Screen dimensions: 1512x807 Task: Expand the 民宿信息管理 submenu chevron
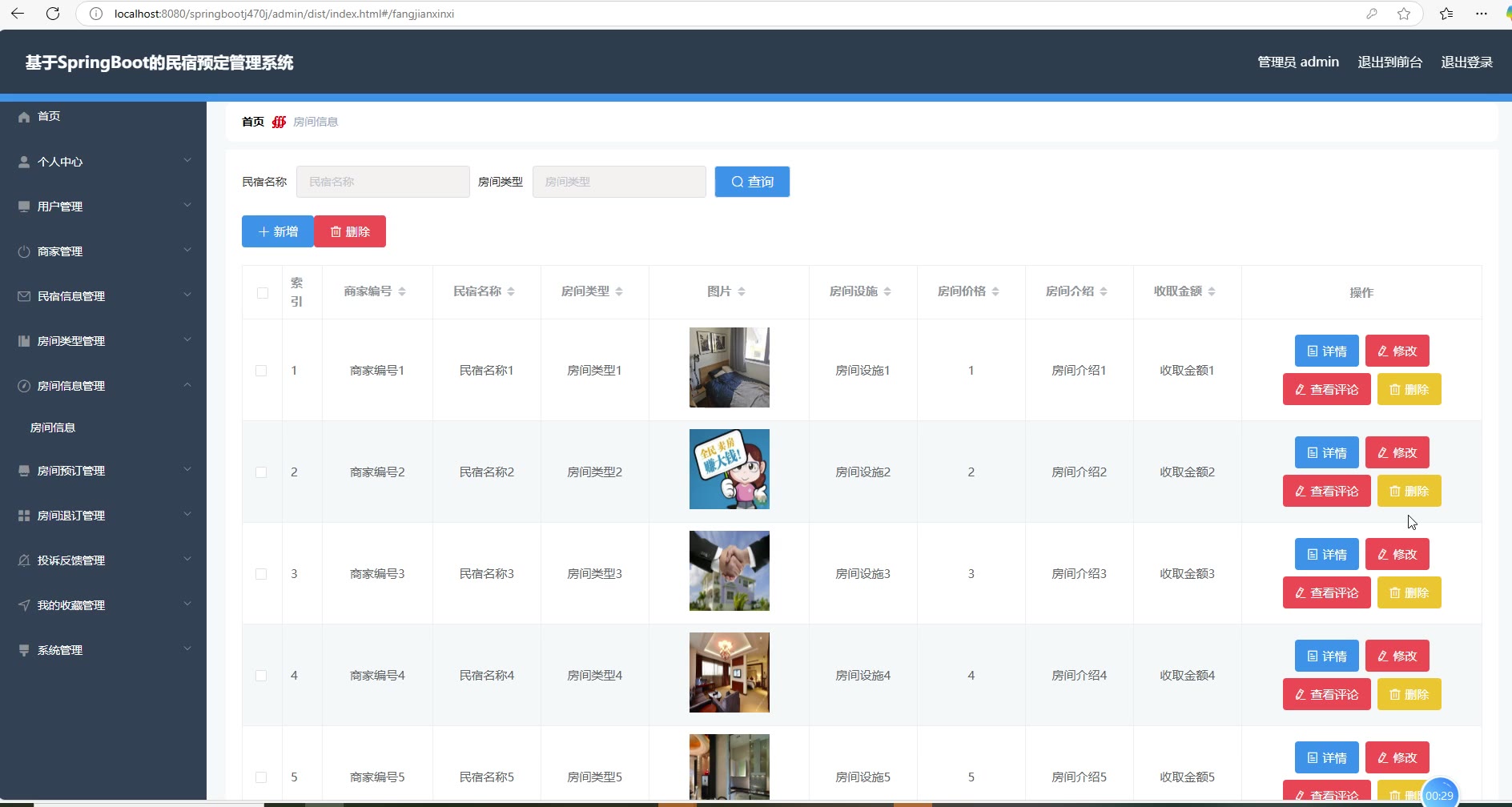pos(187,295)
